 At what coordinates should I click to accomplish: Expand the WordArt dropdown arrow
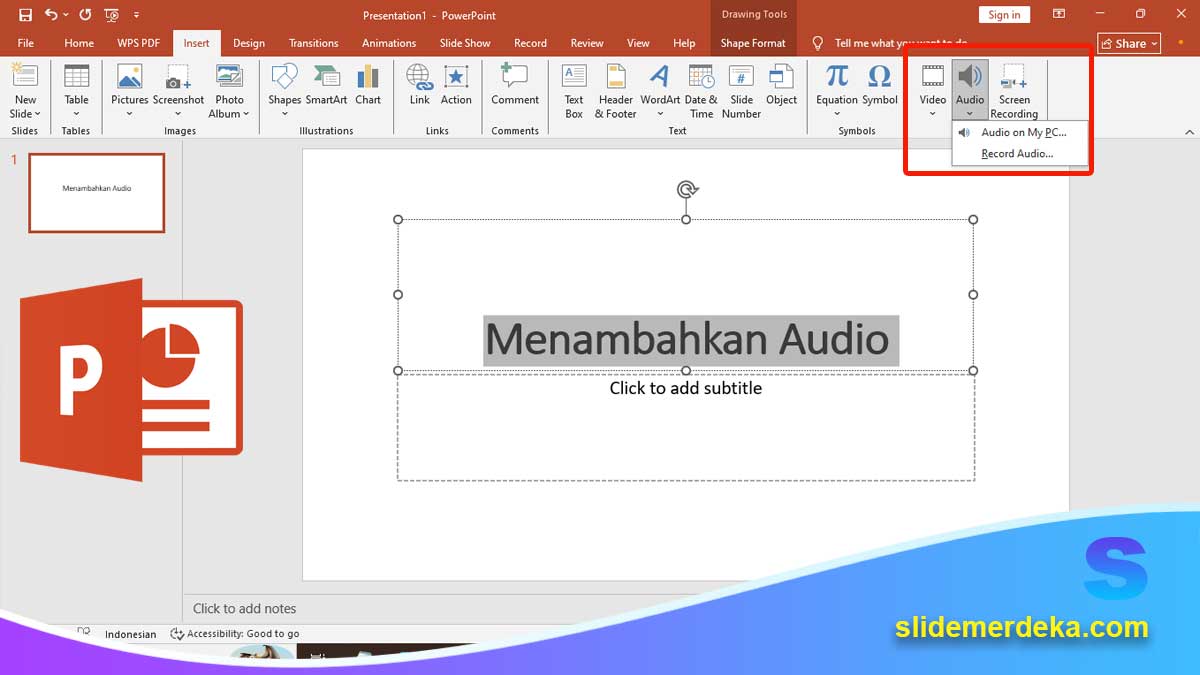[x=660, y=113]
